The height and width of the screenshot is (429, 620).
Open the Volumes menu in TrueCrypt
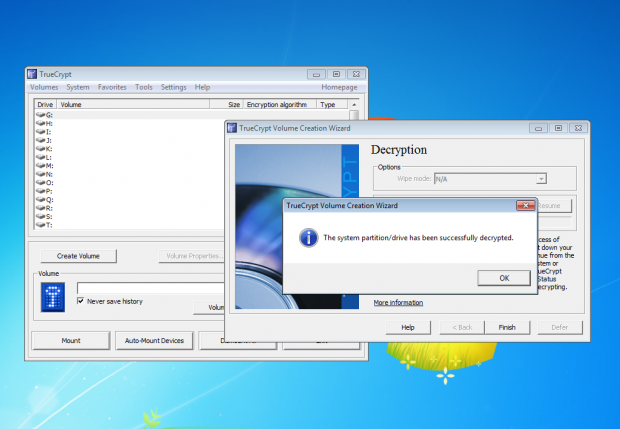[44, 87]
